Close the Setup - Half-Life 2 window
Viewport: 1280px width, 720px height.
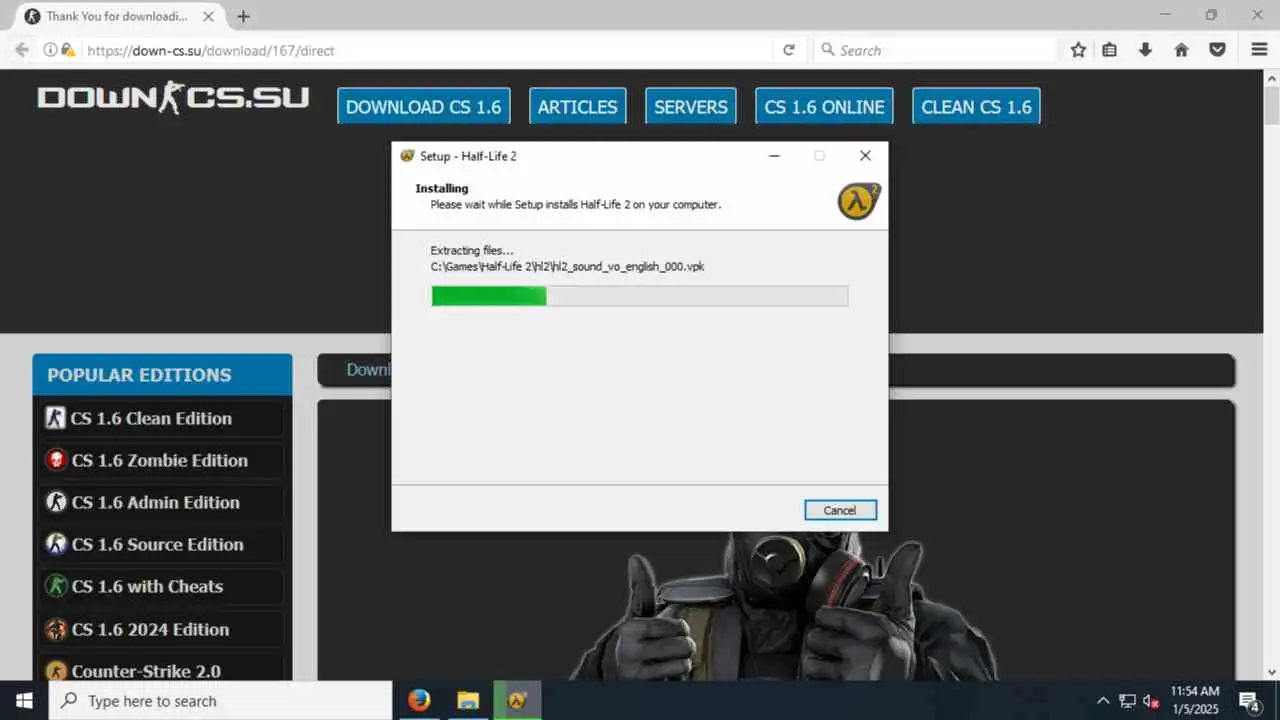(865, 156)
